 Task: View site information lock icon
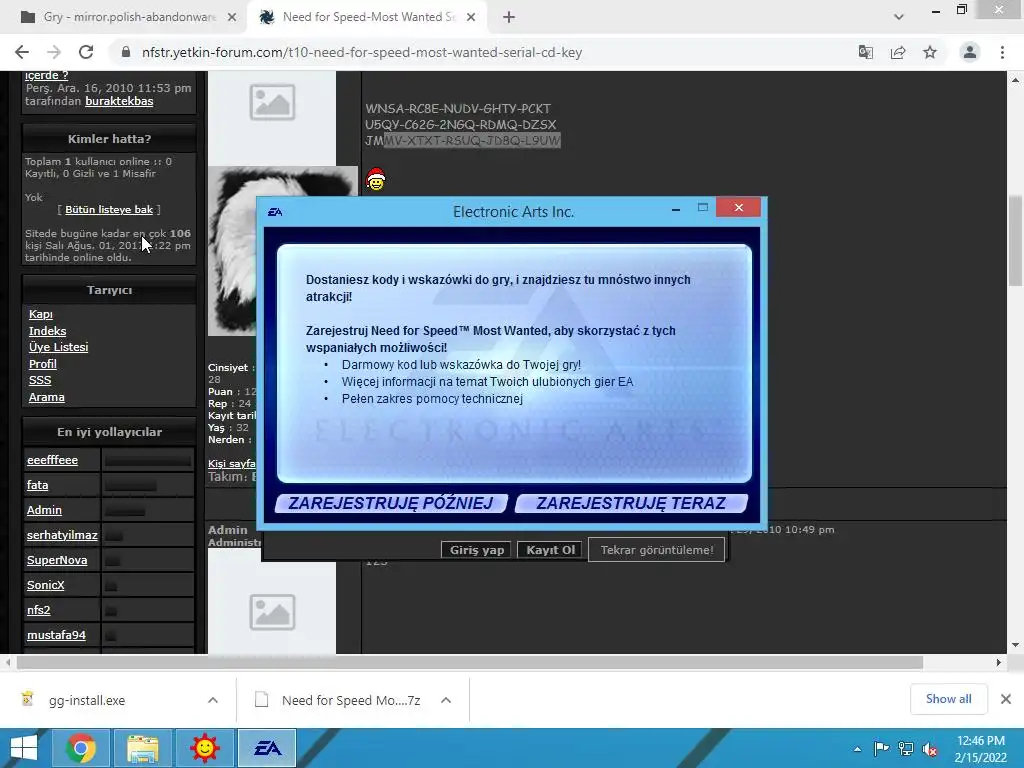126,52
